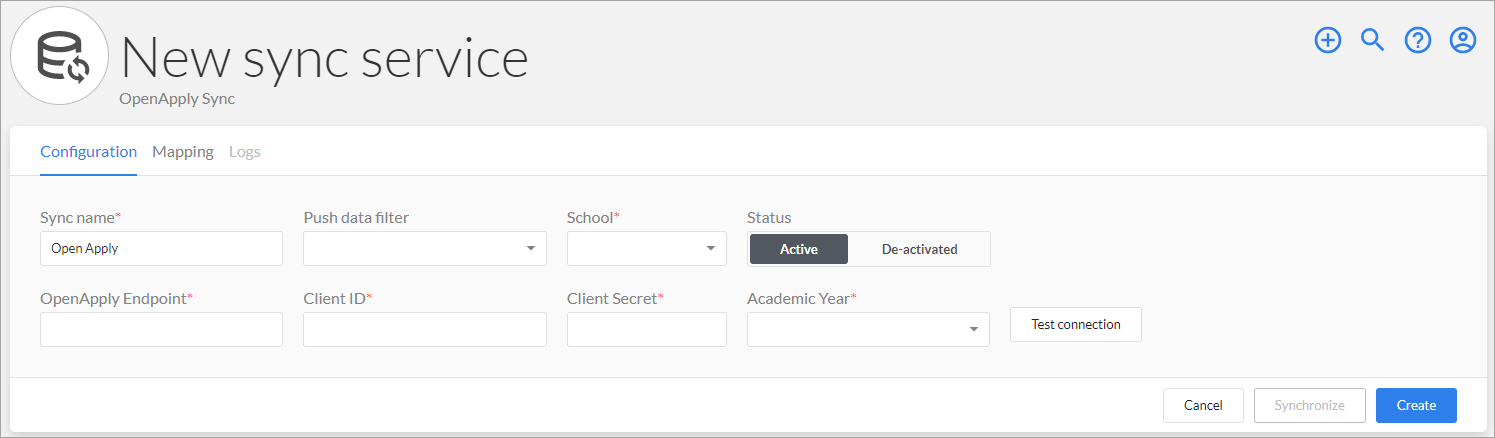The height and width of the screenshot is (438, 1495).
Task: Click the Test connection button
Action: (1076, 325)
